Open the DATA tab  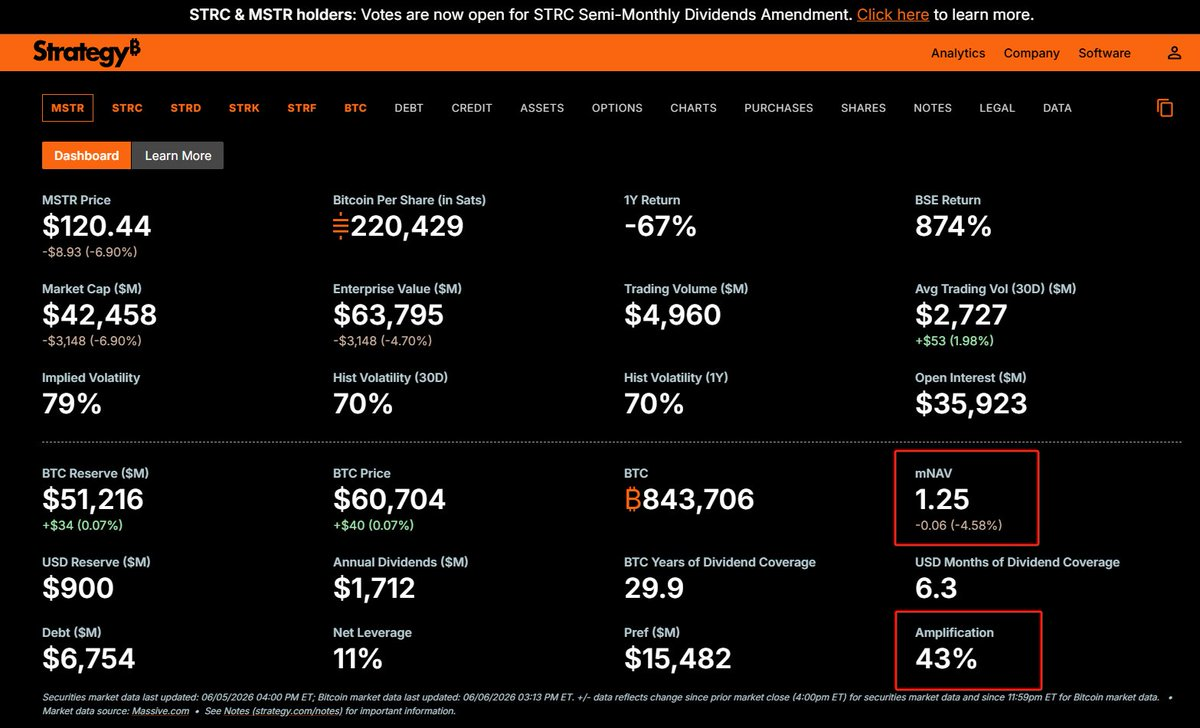(1057, 108)
